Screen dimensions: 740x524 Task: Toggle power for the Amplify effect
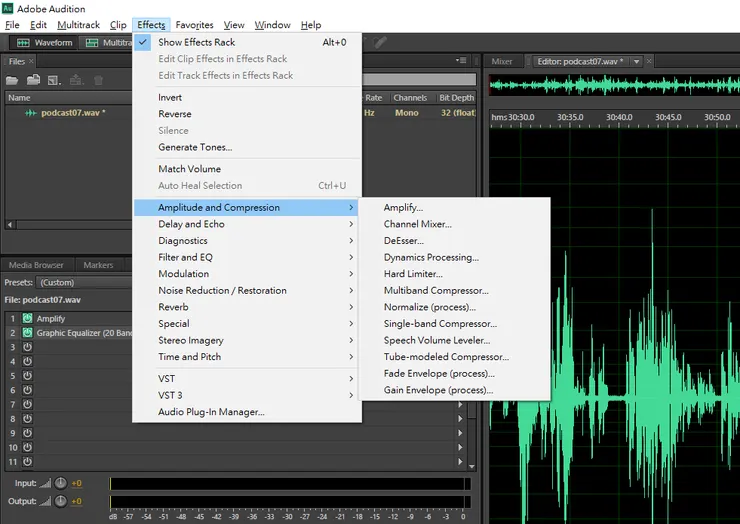[x=27, y=319]
